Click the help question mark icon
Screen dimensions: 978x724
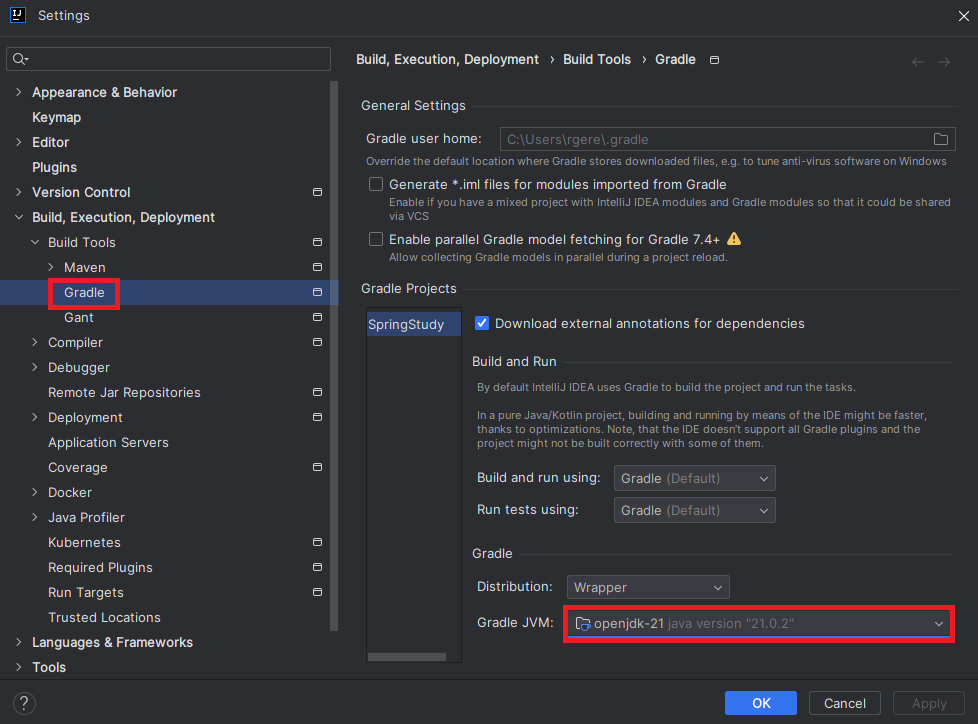pyautogui.click(x=24, y=703)
